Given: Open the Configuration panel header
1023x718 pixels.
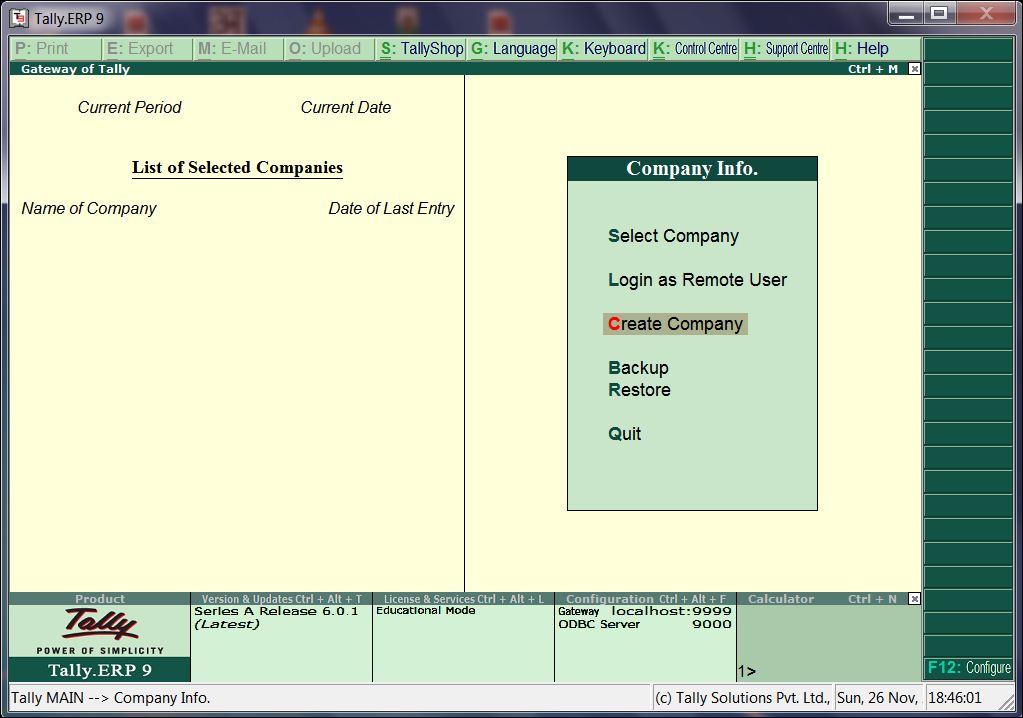Looking at the screenshot, I should 645,599.
